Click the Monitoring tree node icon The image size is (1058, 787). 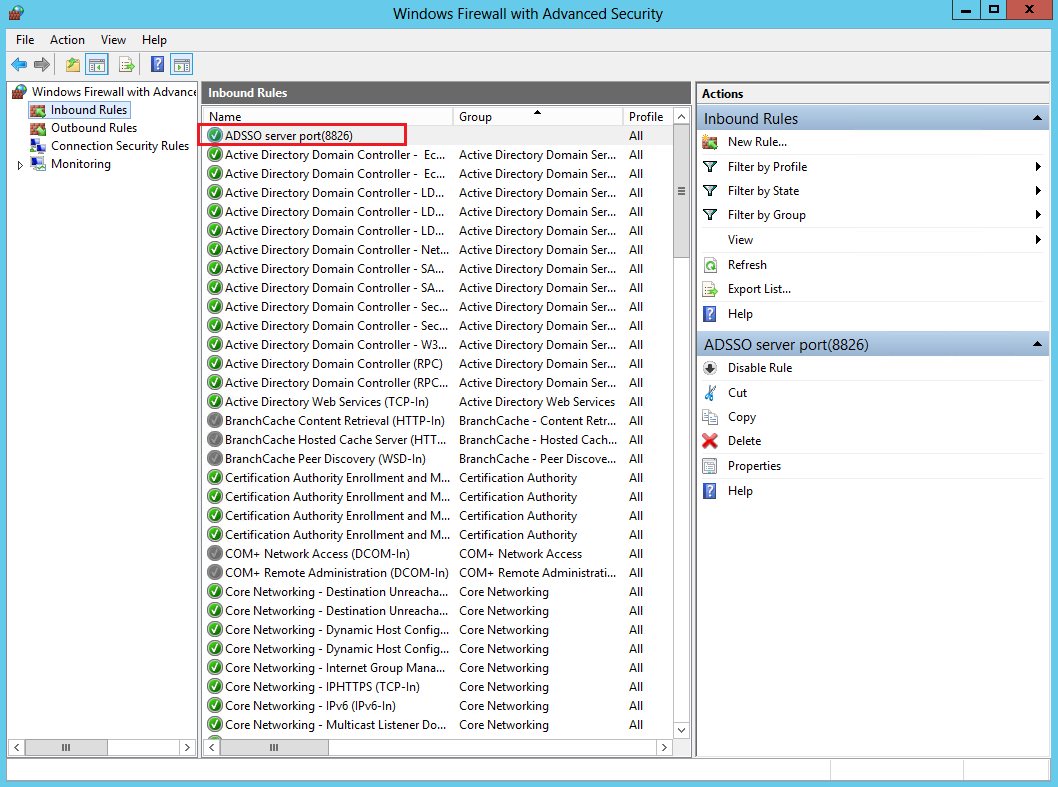click(x=38, y=164)
